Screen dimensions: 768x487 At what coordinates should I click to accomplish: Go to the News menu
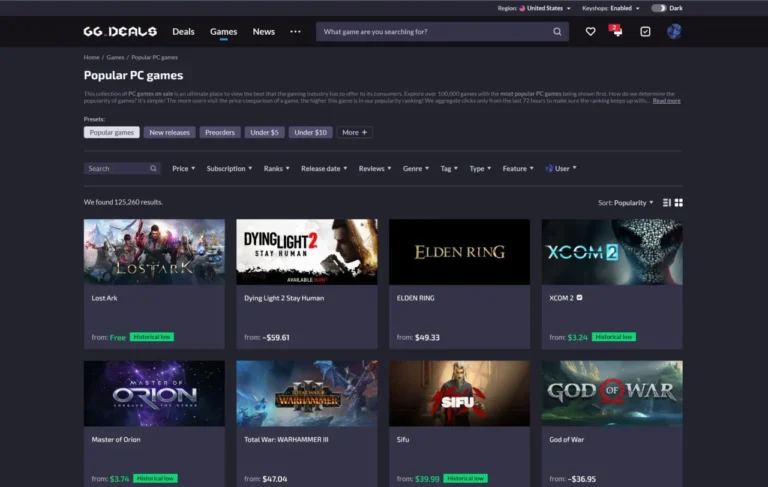click(x=264, y=31)
